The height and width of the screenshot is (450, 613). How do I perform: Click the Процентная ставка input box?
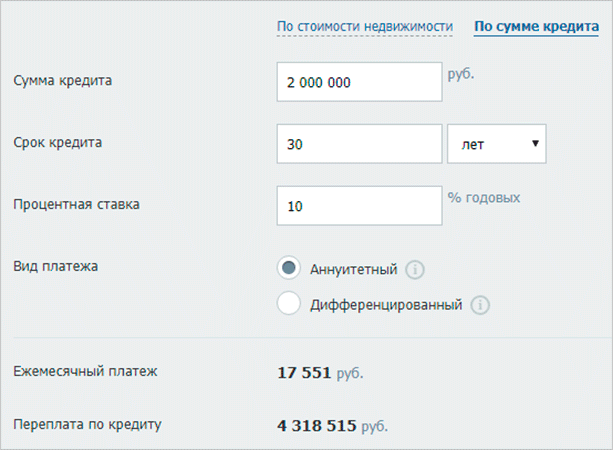point(359,206)
